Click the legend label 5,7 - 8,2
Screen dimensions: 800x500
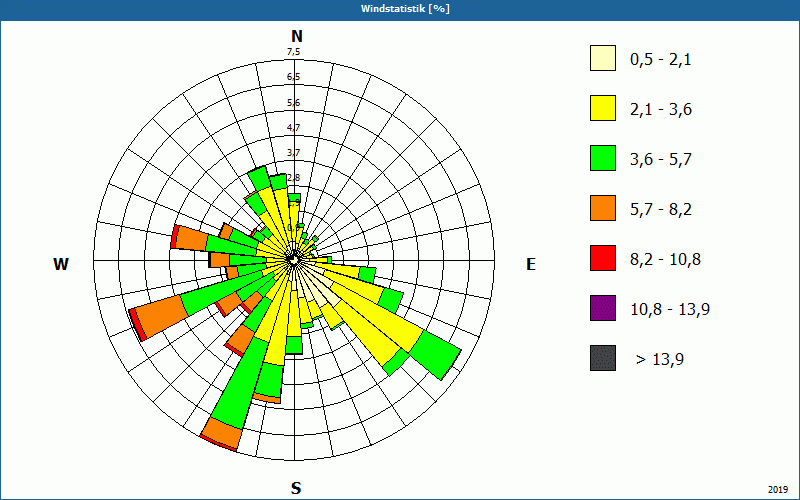(661, 210)
